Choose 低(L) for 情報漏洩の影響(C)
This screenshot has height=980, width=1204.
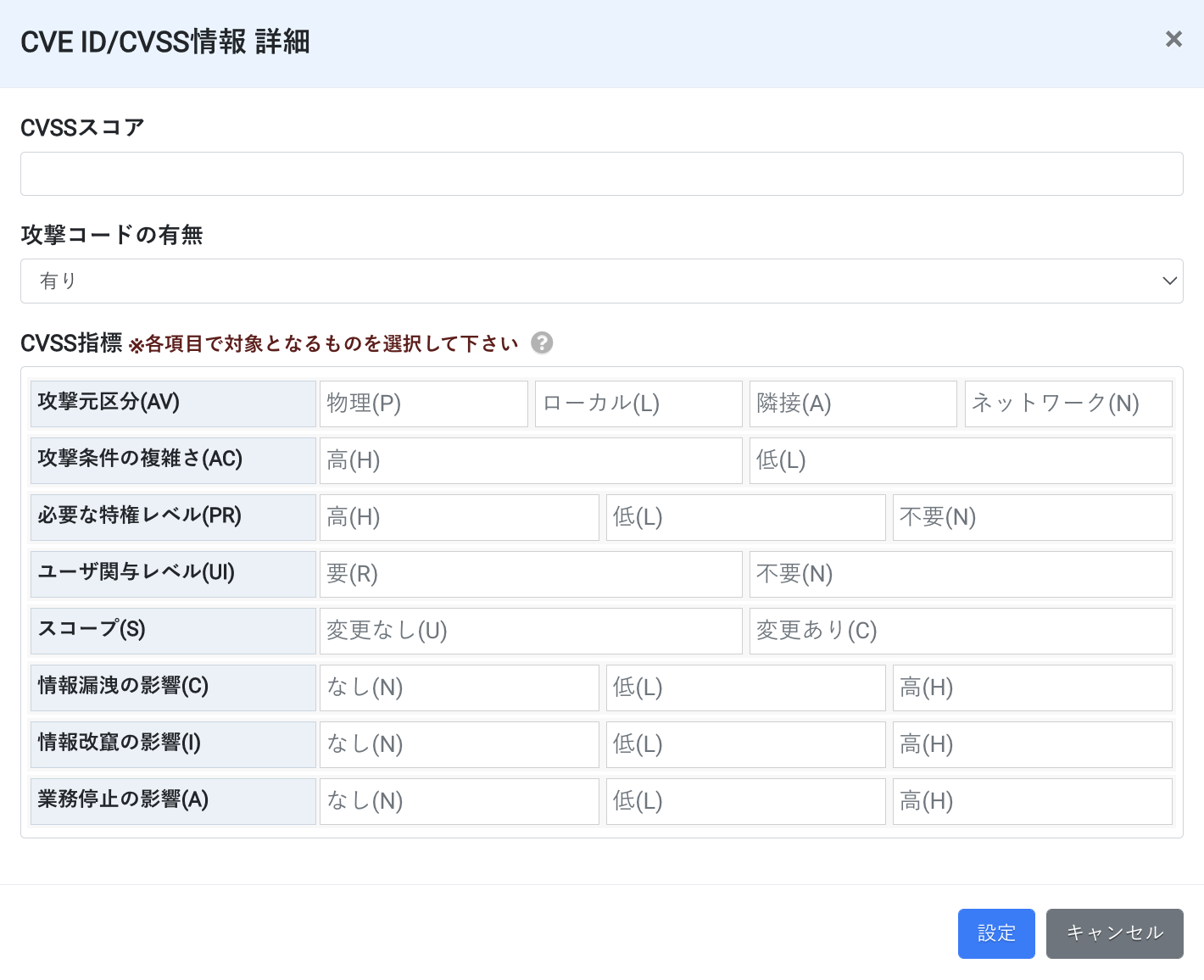pyautogui.click(x=746, y=688)
